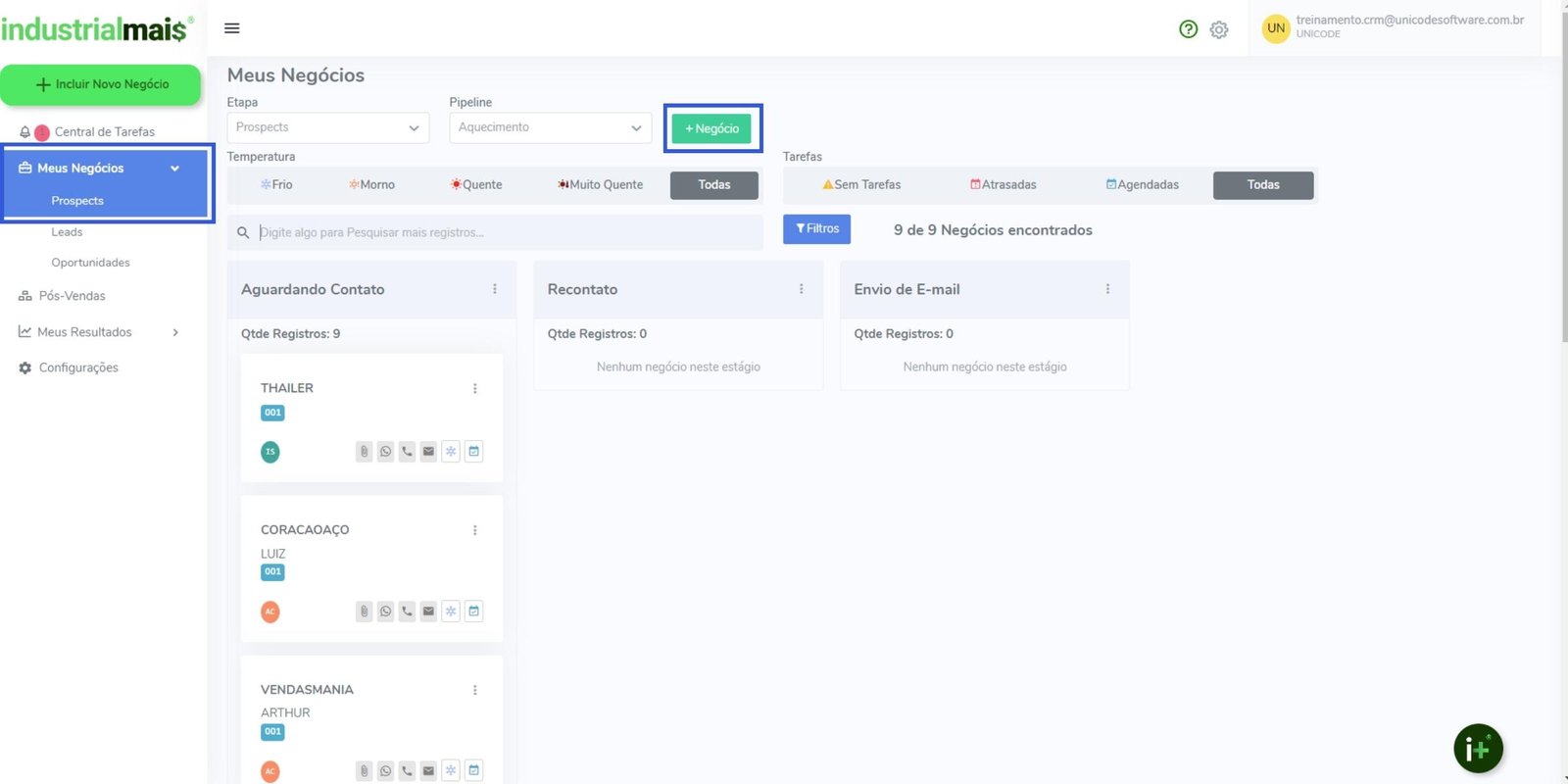
Task: Click the calendar task icon on the THAILER card
Action: (473, 452)
